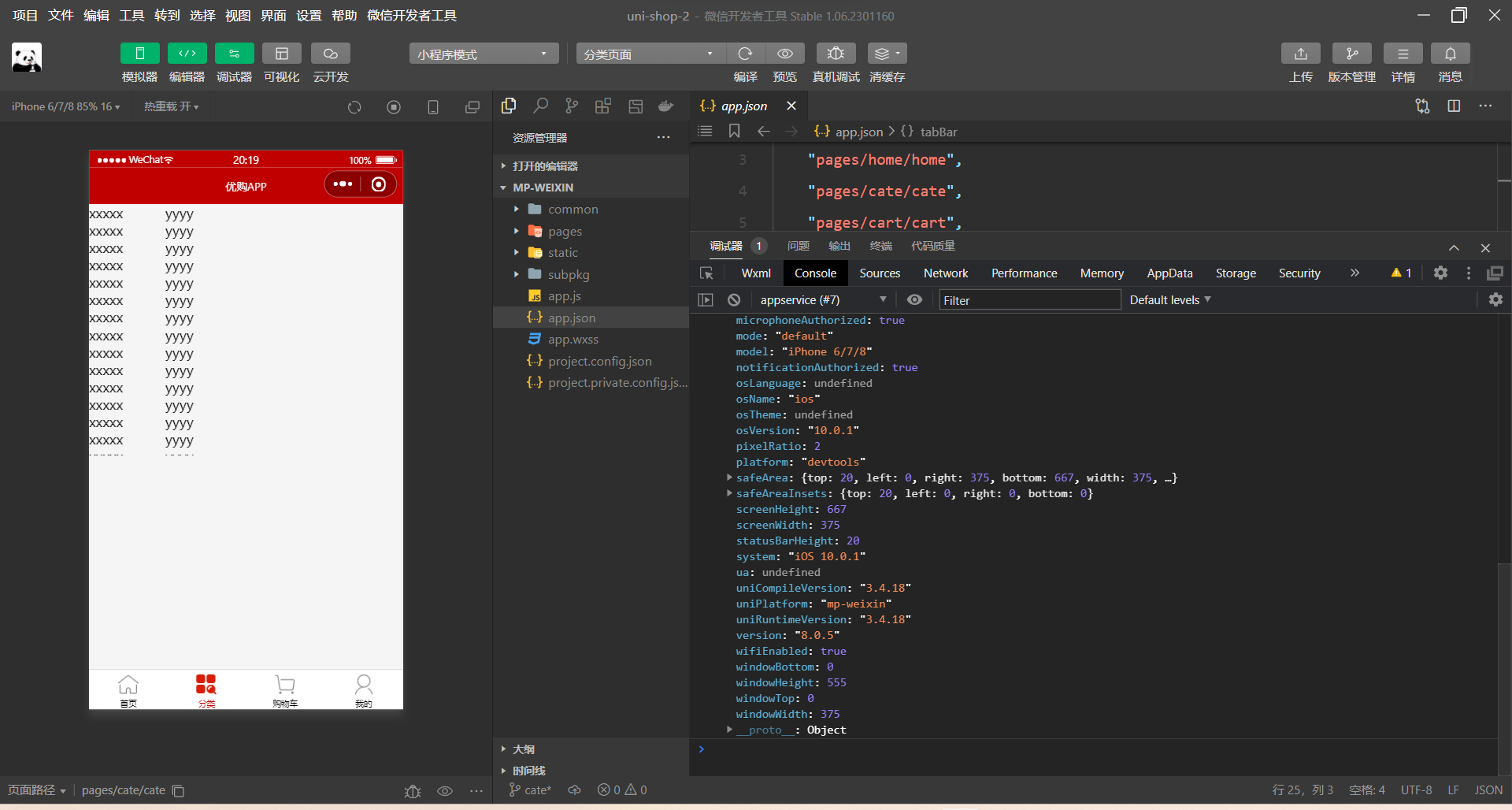Click the Upload icon in the toolbar
The width and height of the screenshot is (1512, 810).
(x=1300, y=54)
